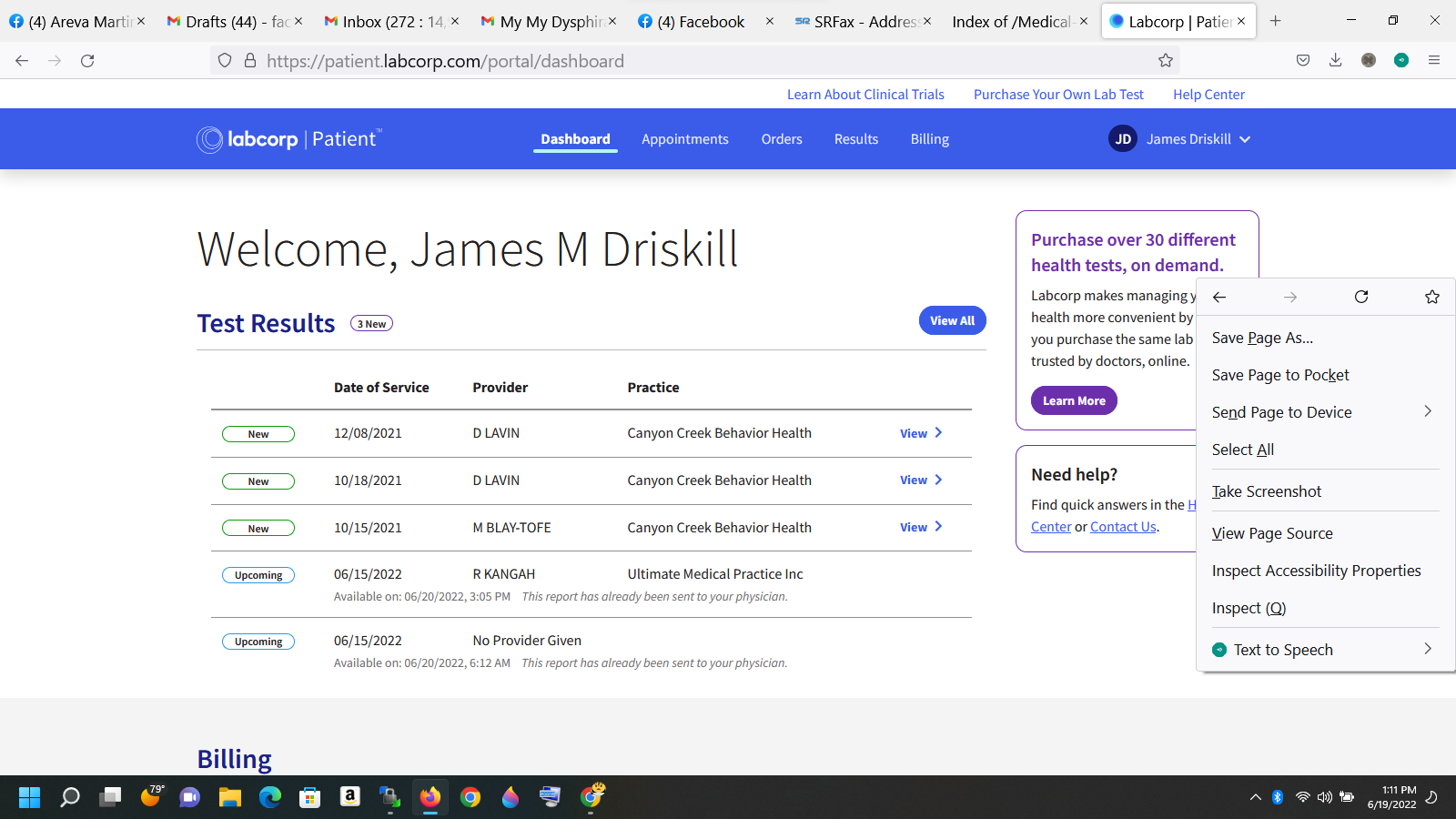Switch to SRFax browser tab
This screenshot has height=819, width=1456.
point(863,21)
